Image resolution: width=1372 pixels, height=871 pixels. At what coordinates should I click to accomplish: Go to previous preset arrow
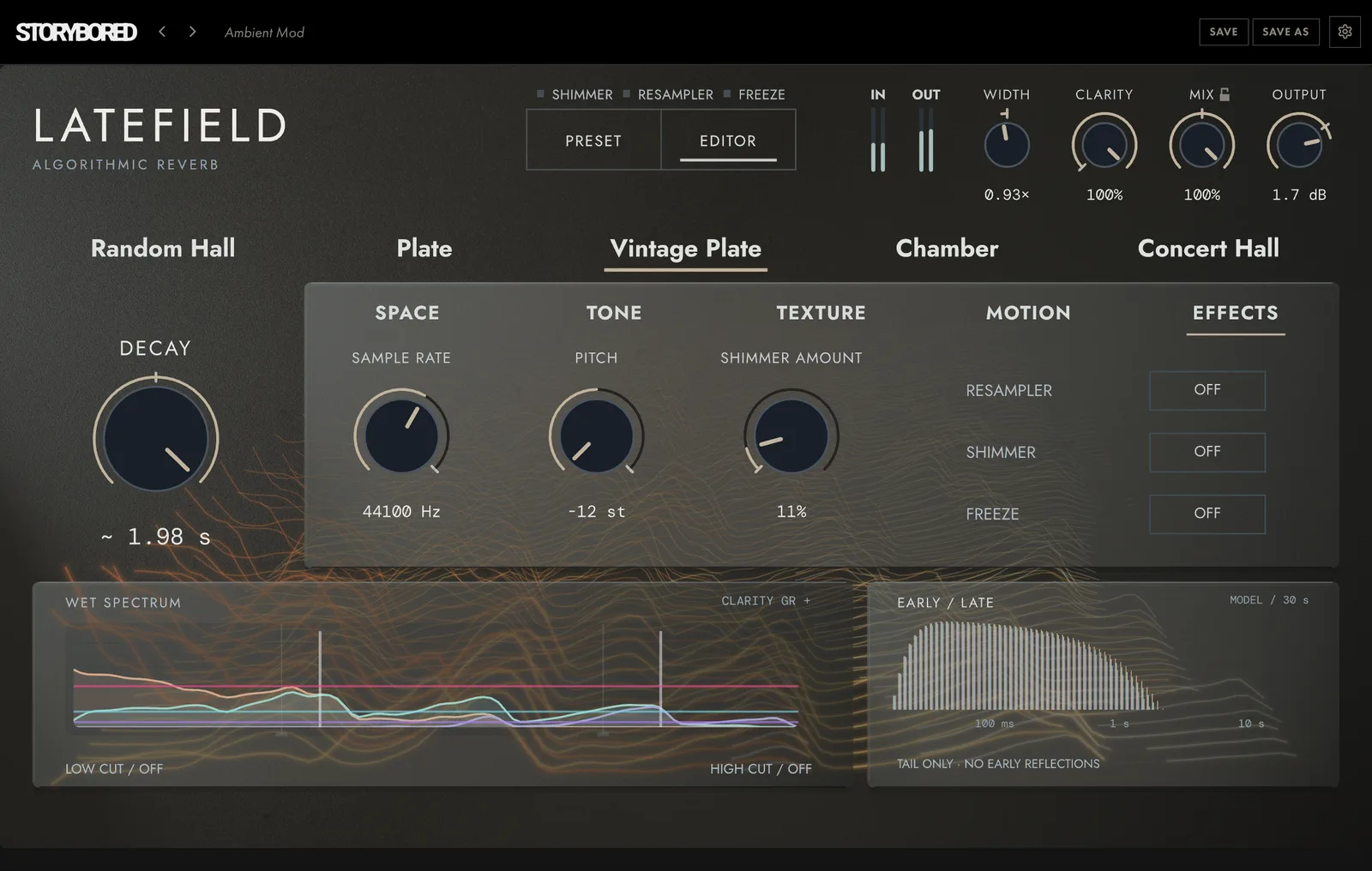pyautogui.click(x=162, y=32)
